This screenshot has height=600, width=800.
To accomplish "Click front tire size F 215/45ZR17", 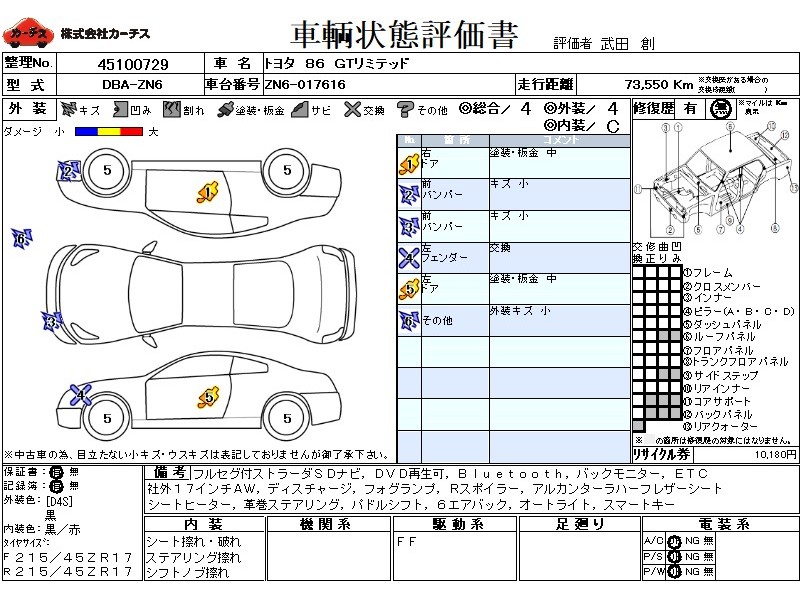I will click(67, 557).
